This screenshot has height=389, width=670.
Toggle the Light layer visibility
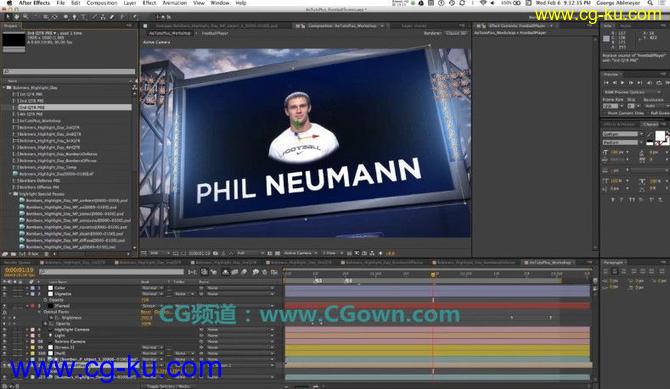(x=5, y=336)
